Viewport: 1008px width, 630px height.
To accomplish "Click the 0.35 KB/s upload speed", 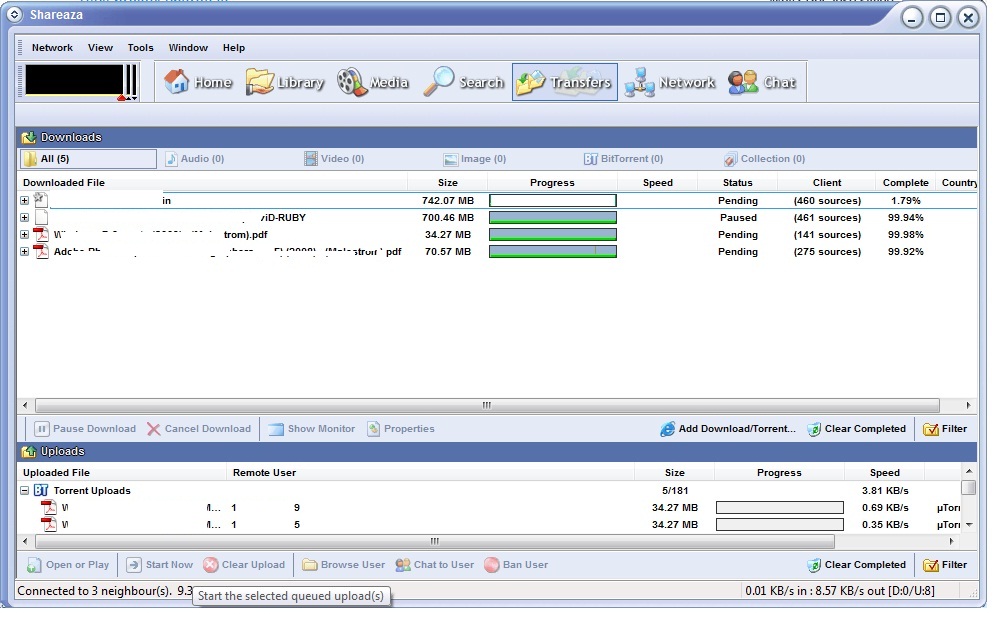I will tap(885, 525).
